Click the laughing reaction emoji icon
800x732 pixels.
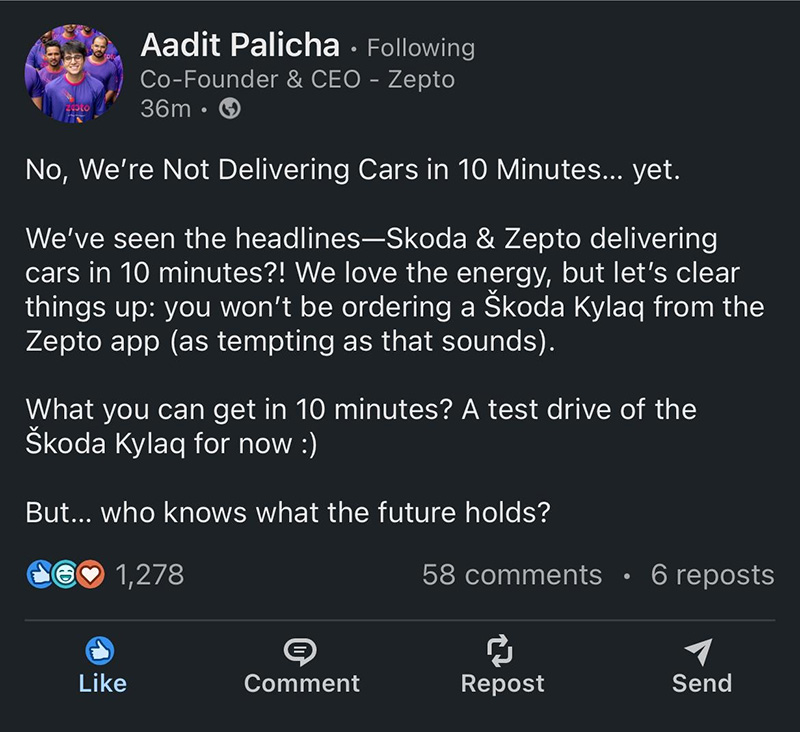pyautogui.click(x=64, y=575)
